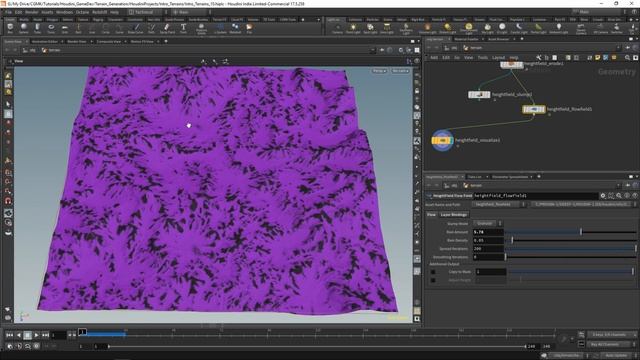The width and height of the screenshot is (640, 360).
Task: Add a Portal Light from shelf
Action: [538, 28]
